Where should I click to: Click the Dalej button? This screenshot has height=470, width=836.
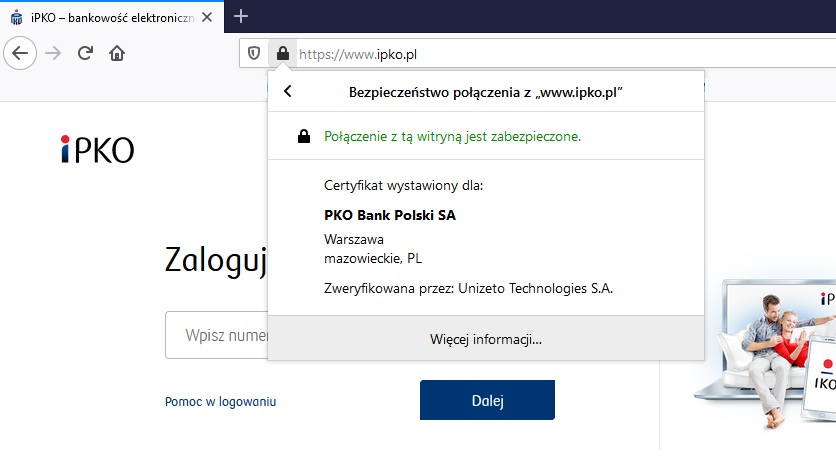[487, 400]
